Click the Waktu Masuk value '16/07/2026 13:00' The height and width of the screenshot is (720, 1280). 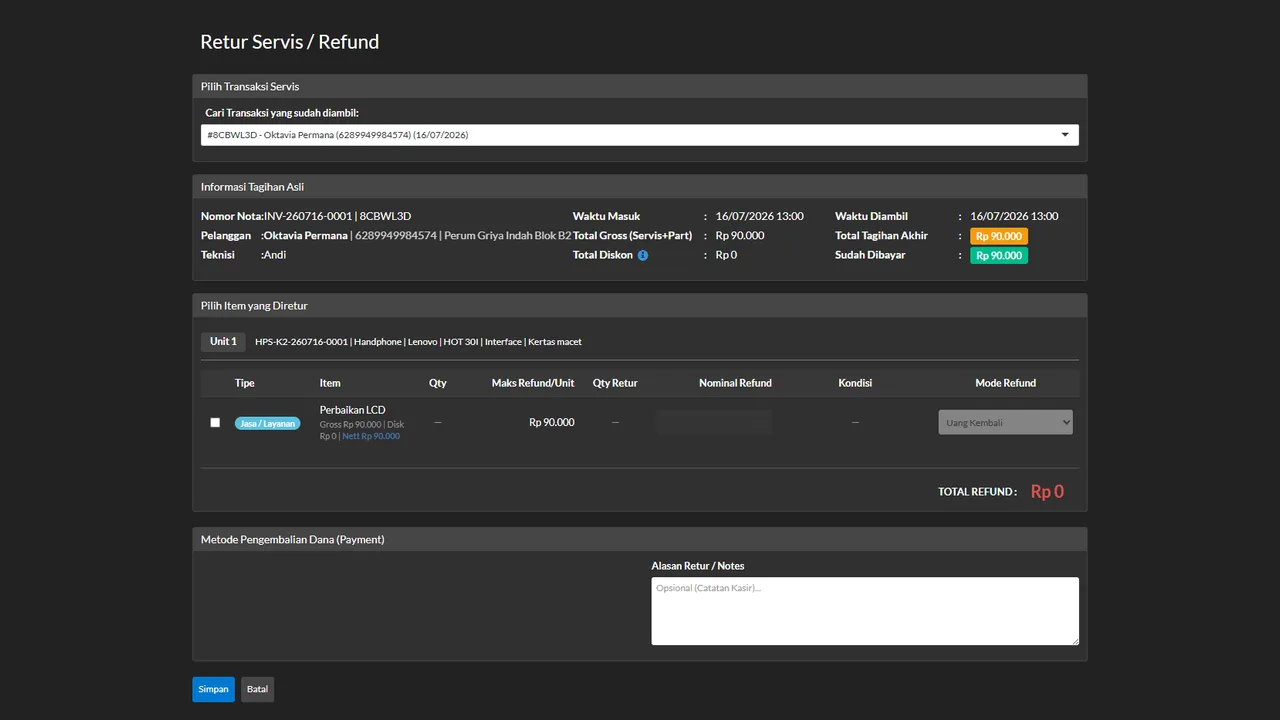point(760,216)
